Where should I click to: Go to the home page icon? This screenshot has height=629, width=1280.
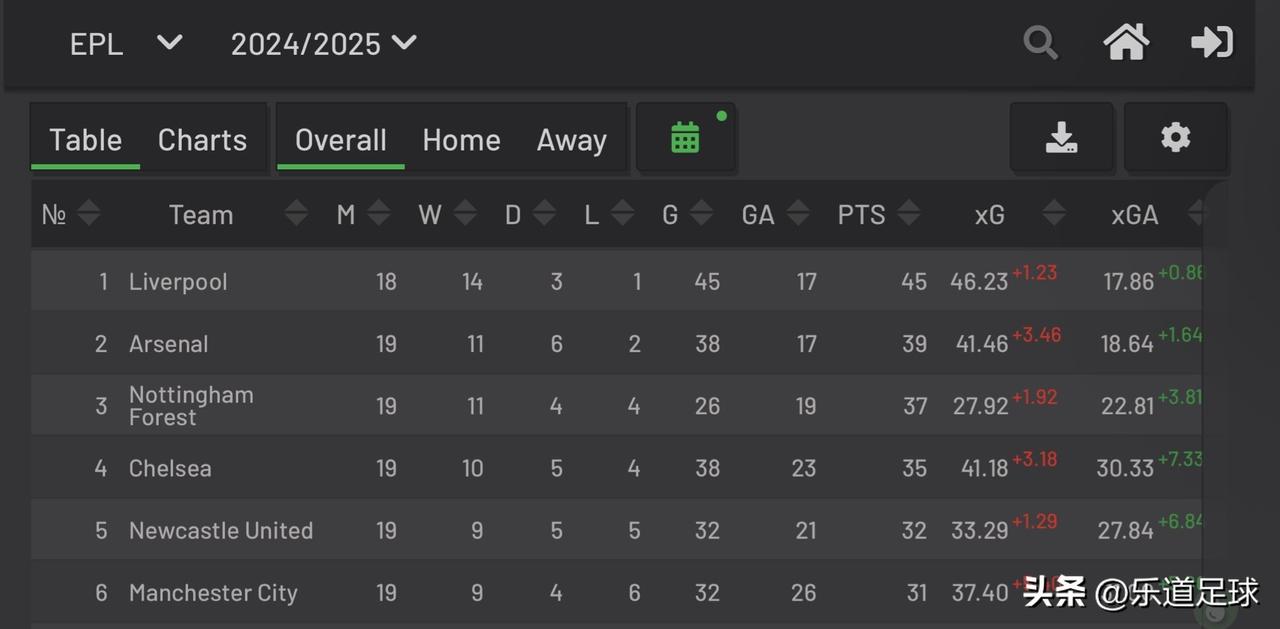(1126, 43)
